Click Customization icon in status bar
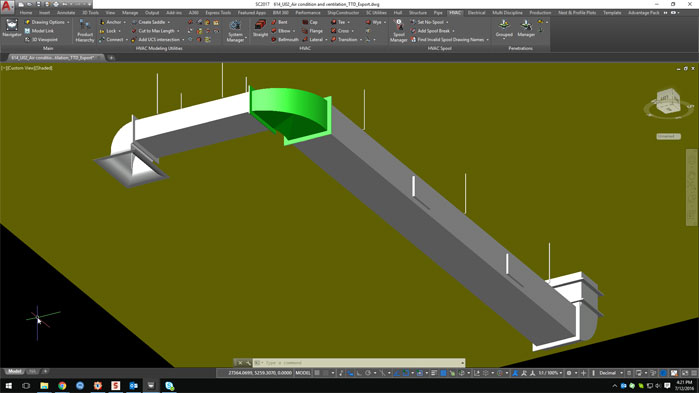This screenshot has width=699, height=393. pos(694,373)
